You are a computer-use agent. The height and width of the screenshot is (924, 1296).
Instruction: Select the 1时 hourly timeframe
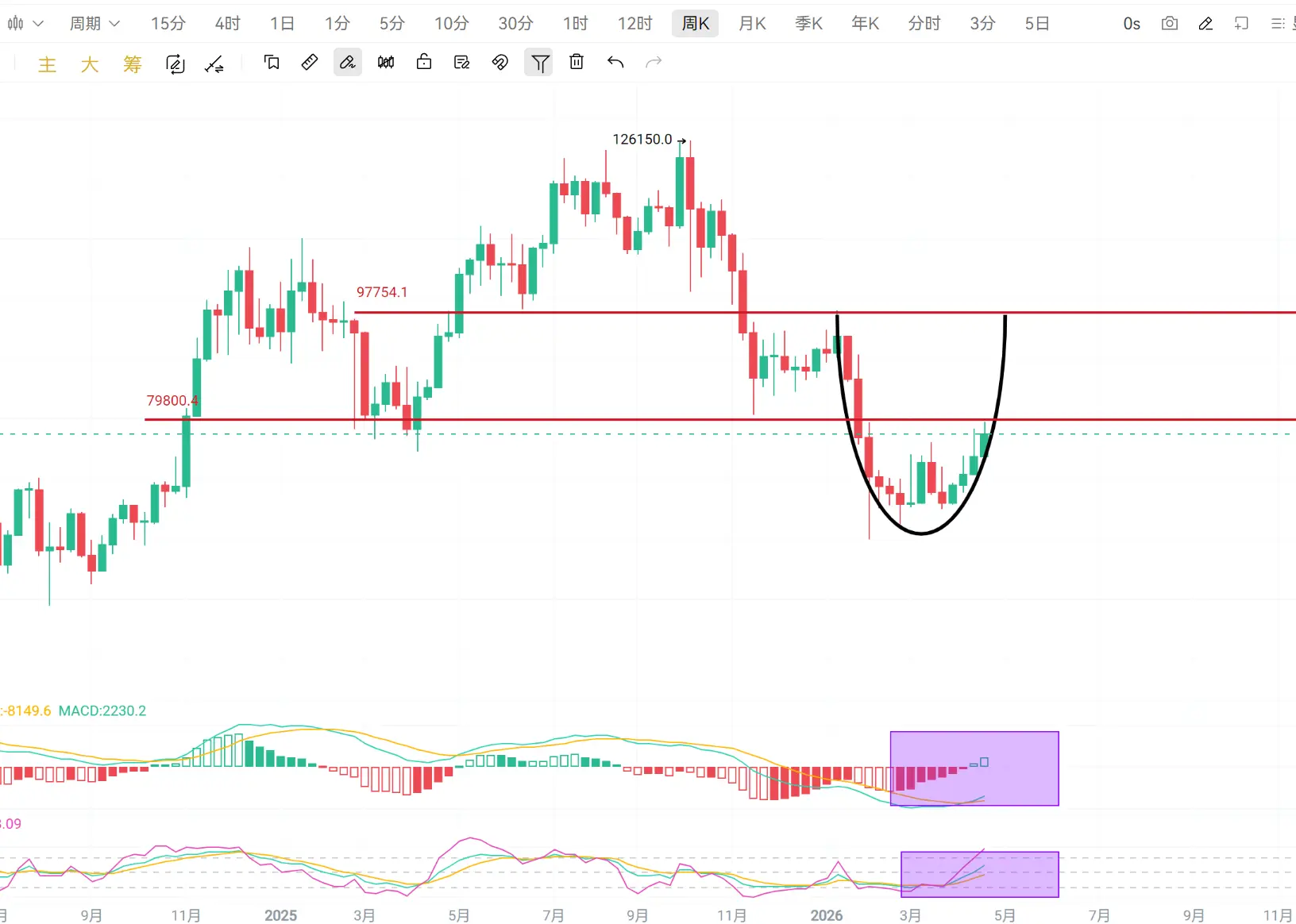point(576,24)
